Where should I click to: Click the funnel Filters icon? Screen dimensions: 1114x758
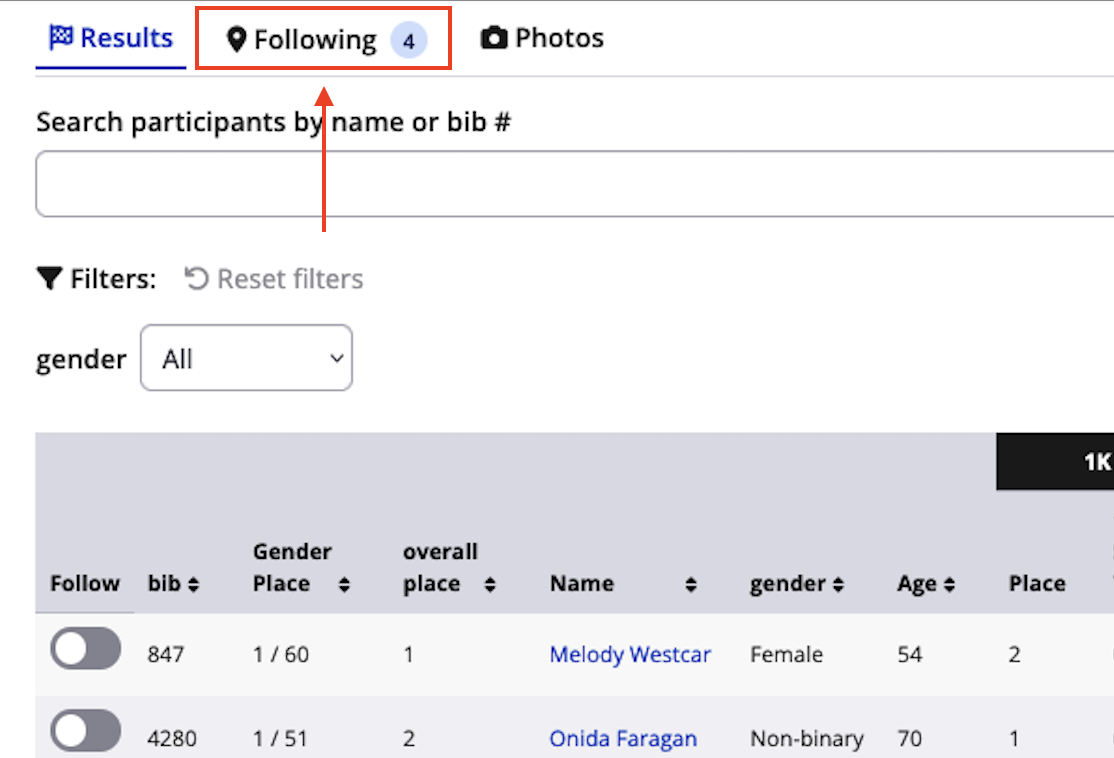coord(49,278)
